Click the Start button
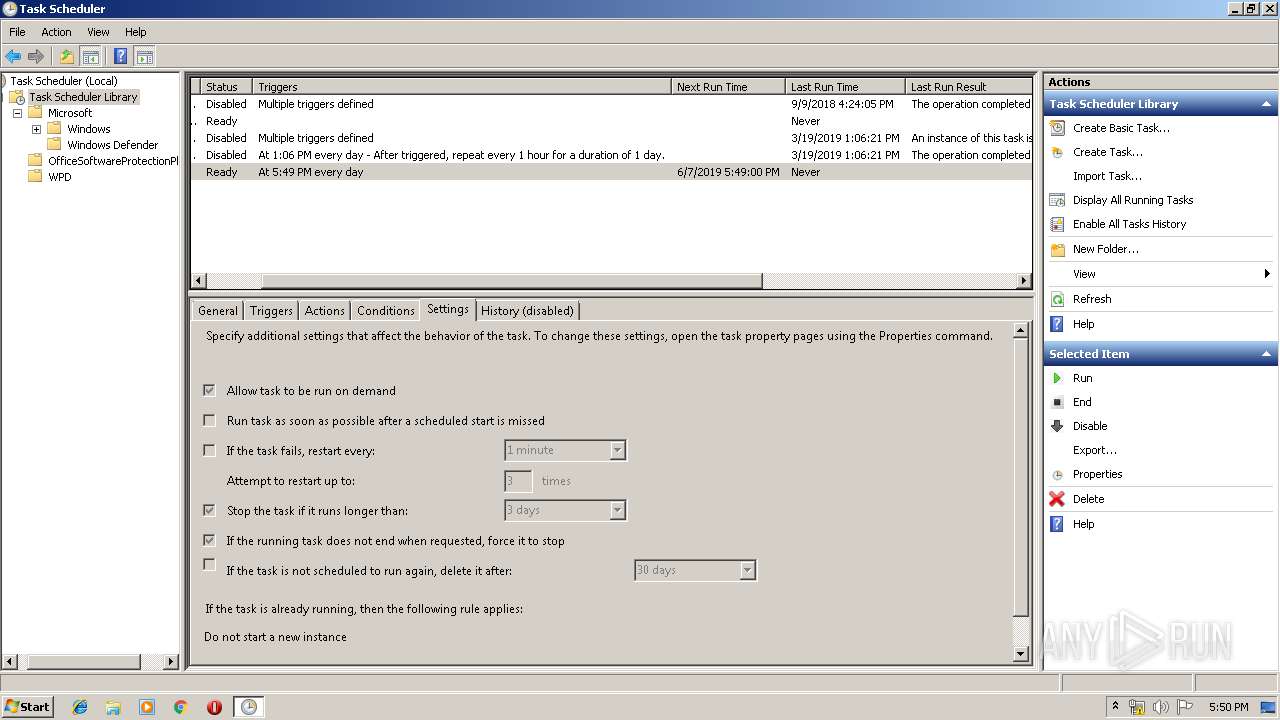This screenshot has height=720, width=1280. tap(27, 707)
